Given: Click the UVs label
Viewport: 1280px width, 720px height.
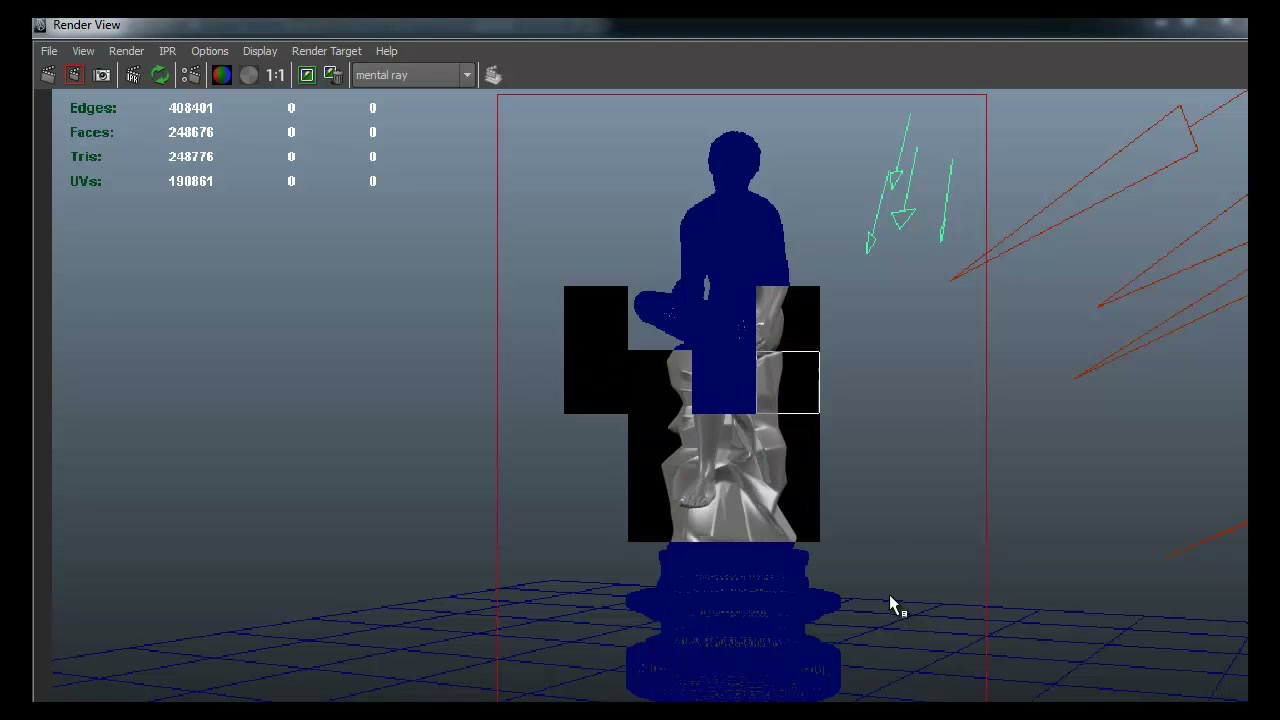Looking at the screenshot, I should pos(86,181).
